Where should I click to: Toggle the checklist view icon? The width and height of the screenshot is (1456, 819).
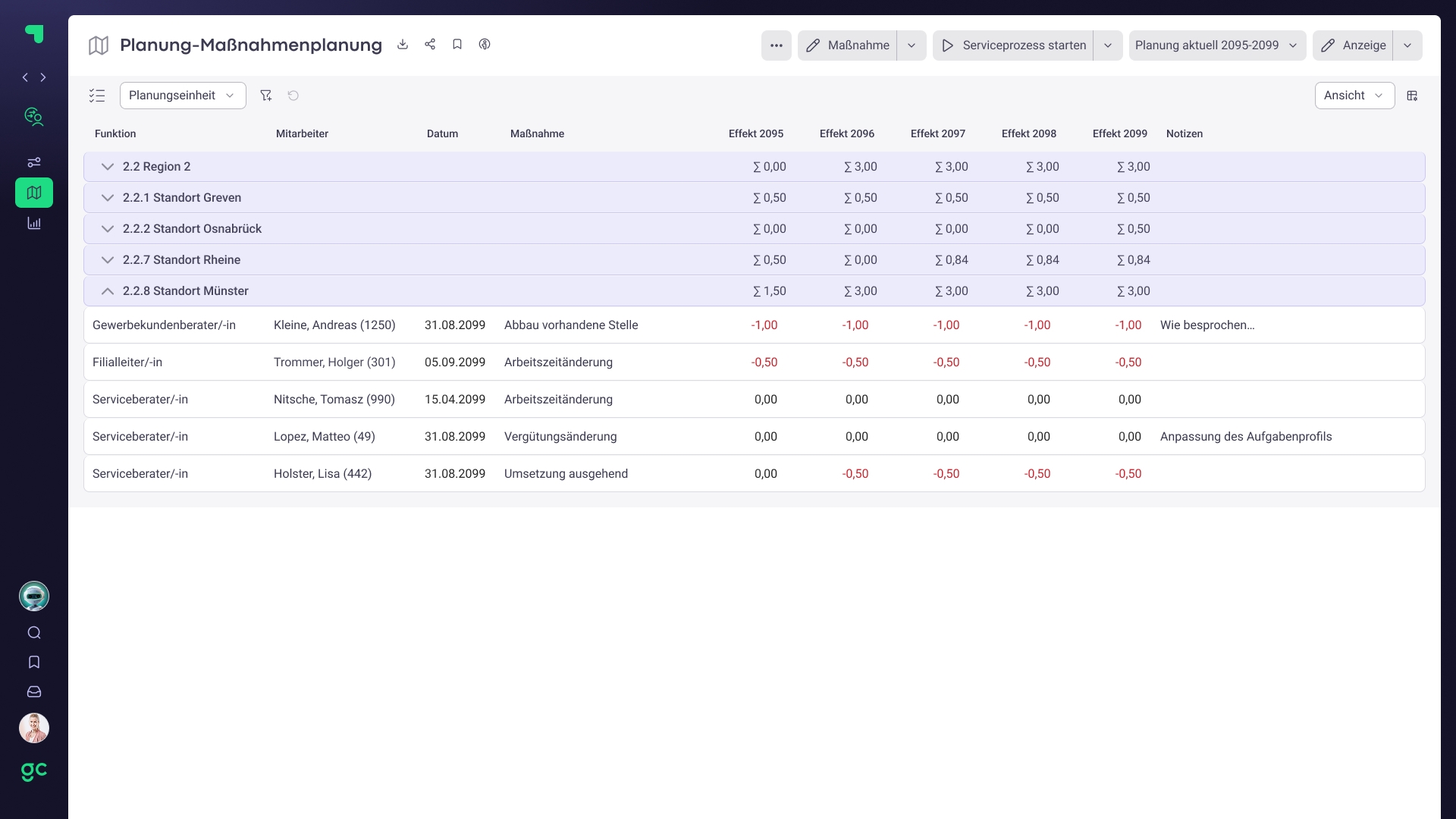pos(97,96)
